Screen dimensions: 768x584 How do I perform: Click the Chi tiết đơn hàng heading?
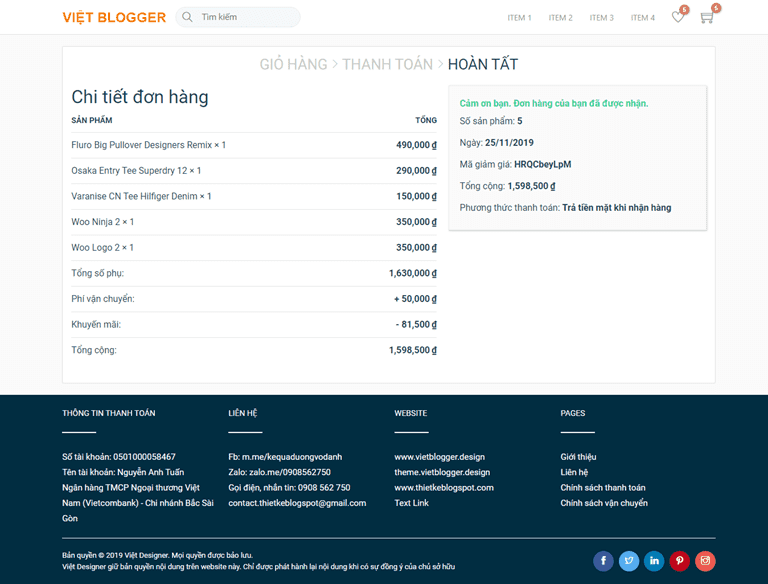point(140,97)
